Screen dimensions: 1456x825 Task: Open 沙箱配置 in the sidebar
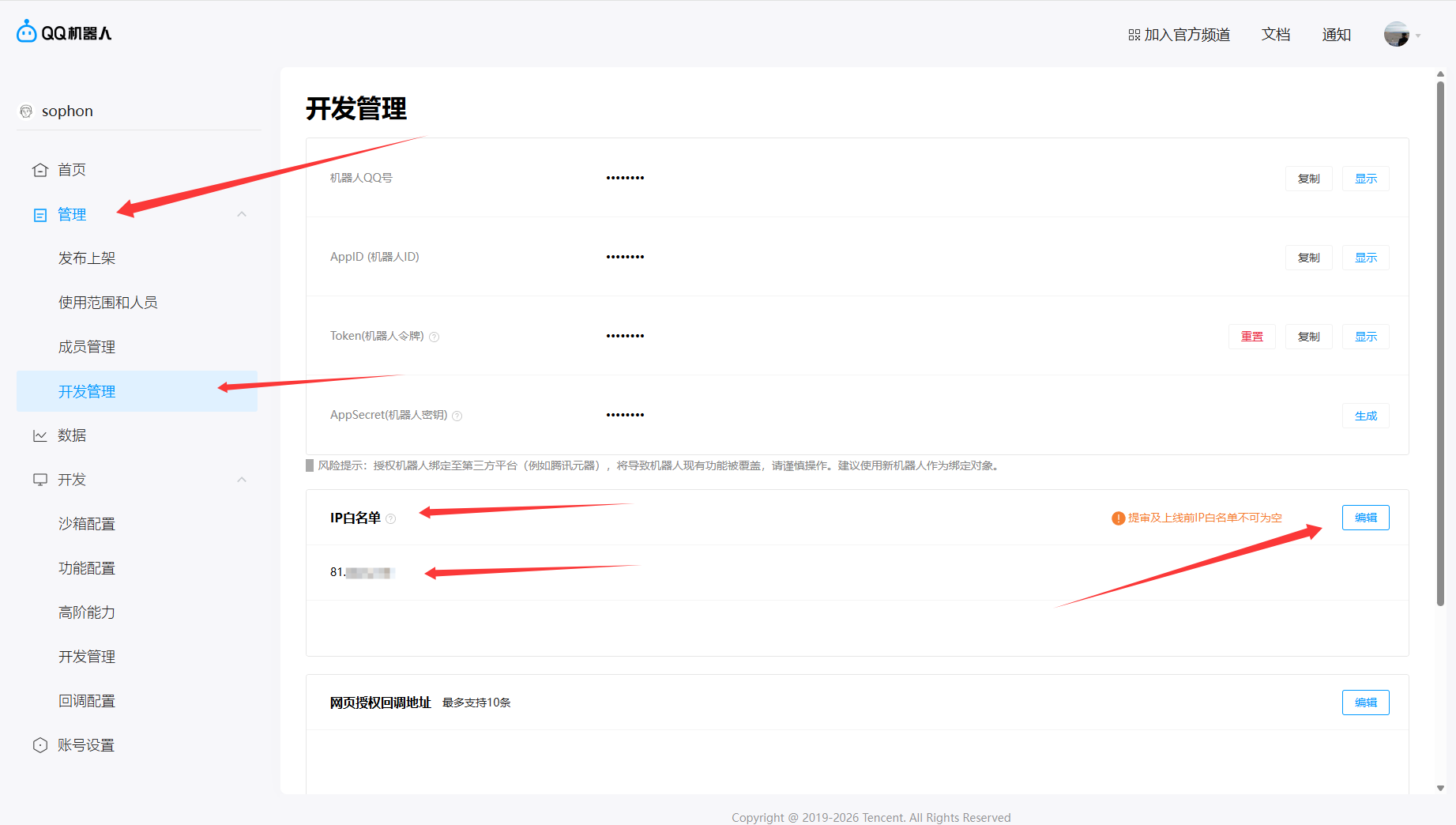tap(87, 524)
